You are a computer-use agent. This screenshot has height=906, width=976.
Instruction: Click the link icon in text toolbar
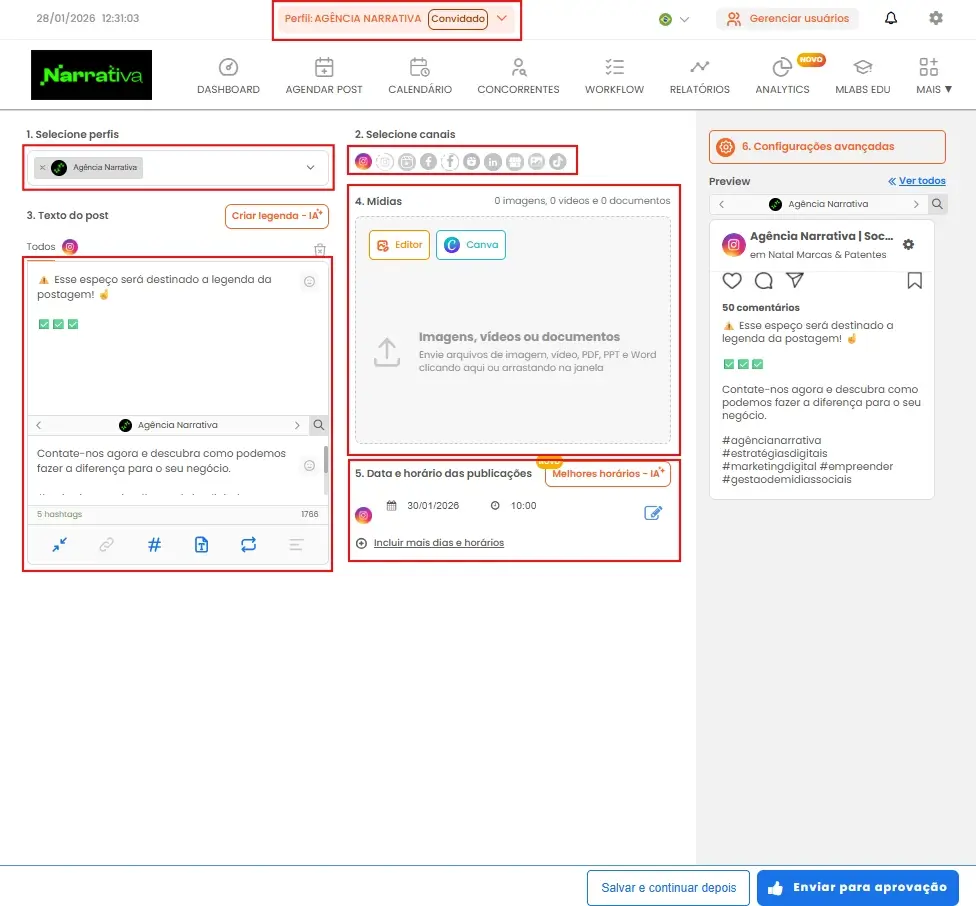106,545
